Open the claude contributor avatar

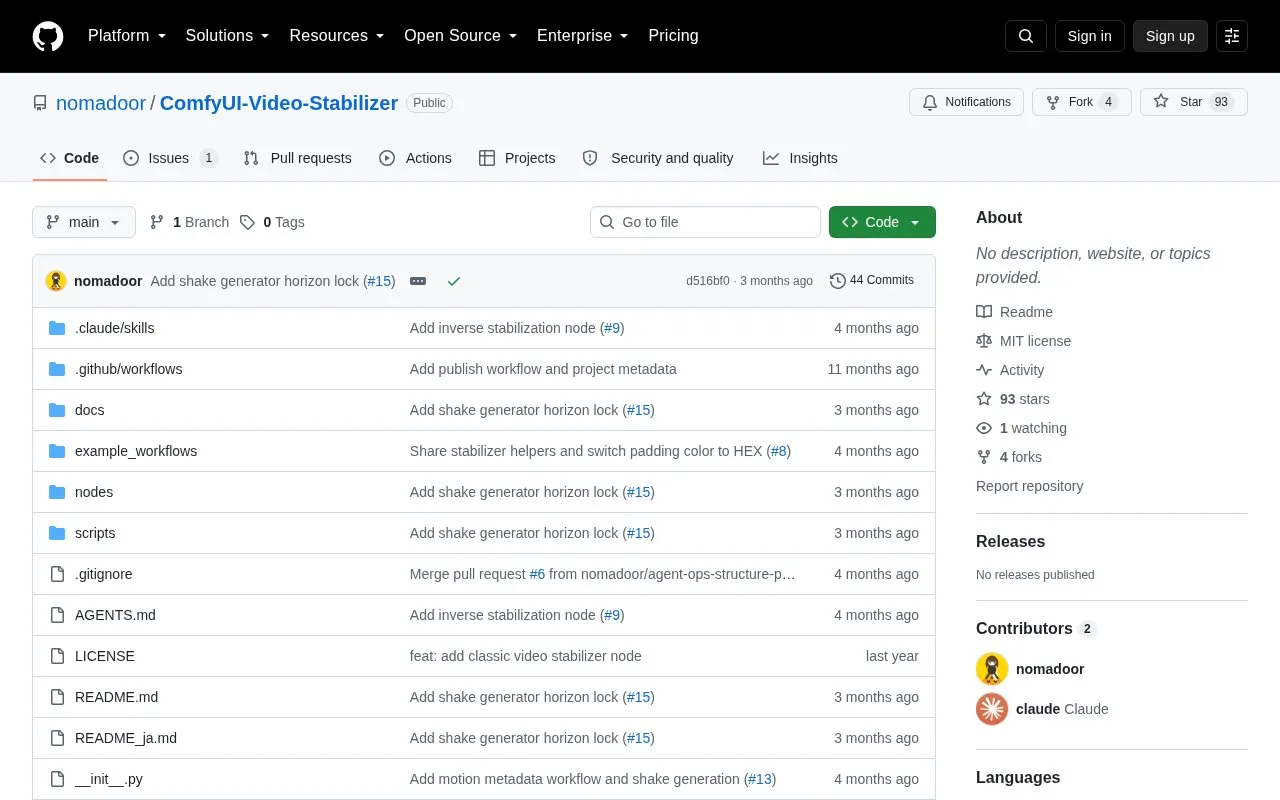[x=992, y=709]
